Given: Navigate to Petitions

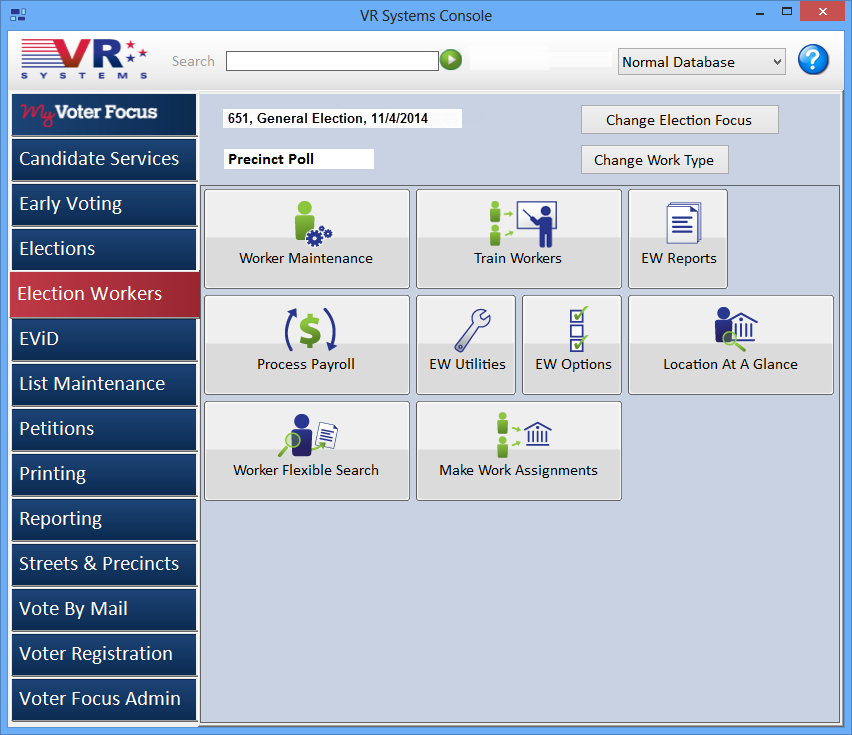Looking at the screenshot, I should pyautogui.click(x=104, y=430).
